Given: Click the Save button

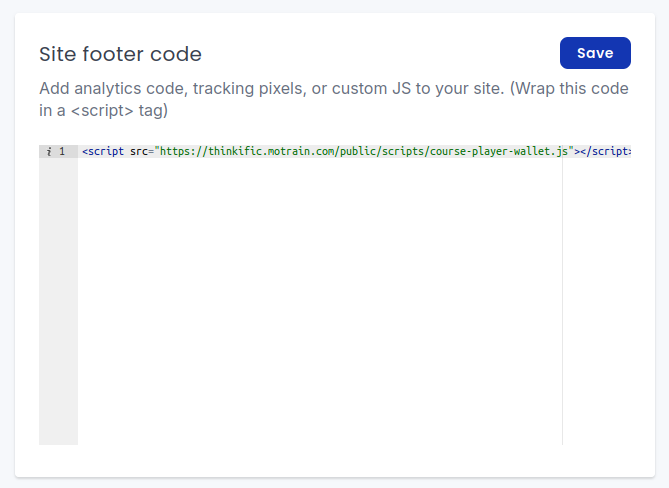Looking at the screenshot, I should (595, 53).
